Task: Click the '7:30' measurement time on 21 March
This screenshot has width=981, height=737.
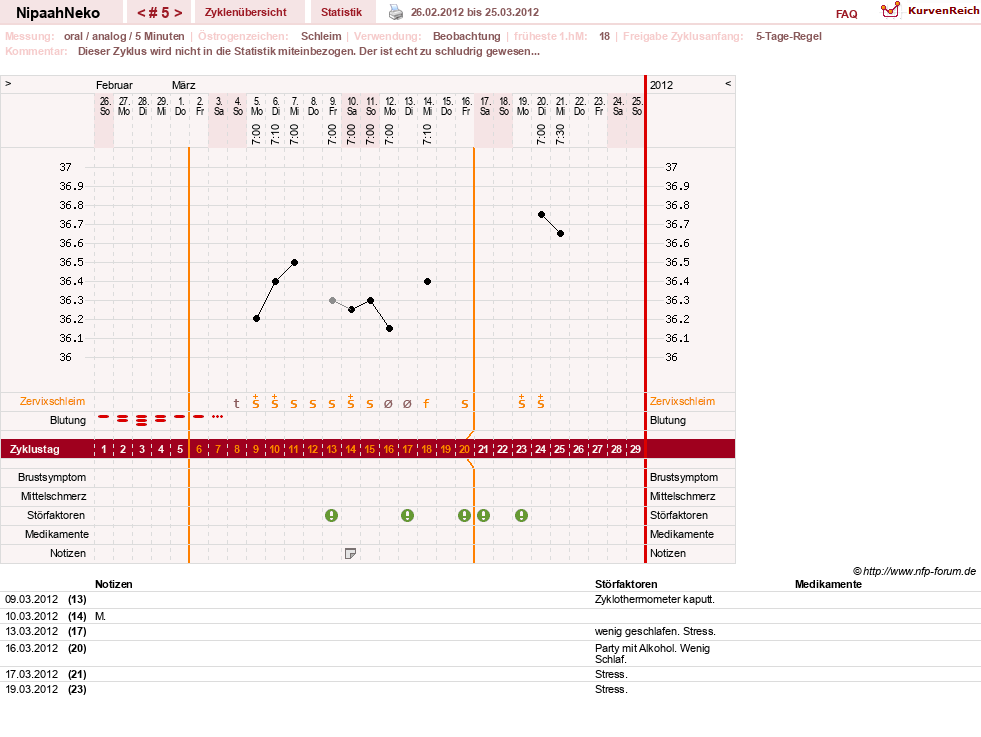Action: click(561, 135)
